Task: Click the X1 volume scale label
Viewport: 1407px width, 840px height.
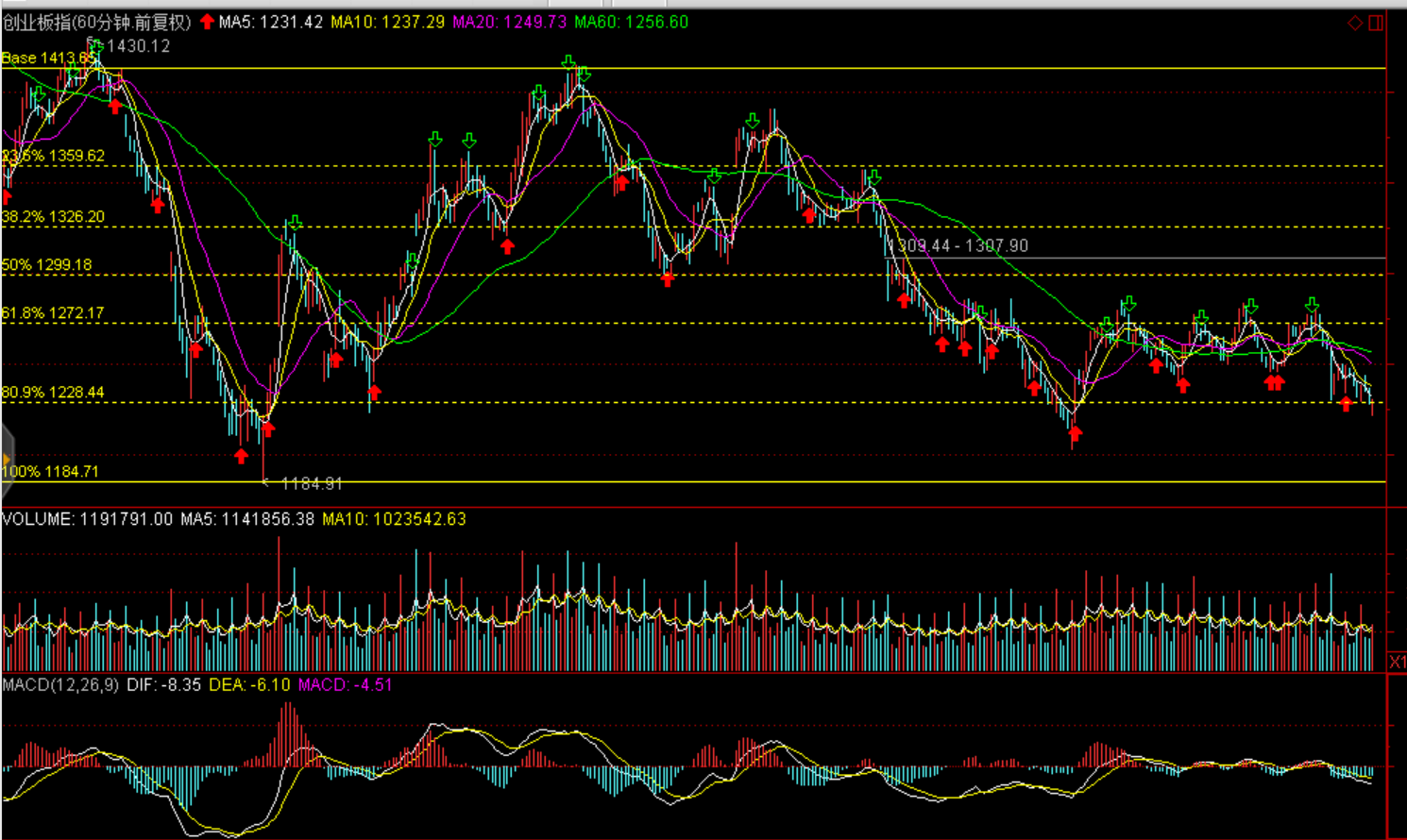Action: click(1398, 662)
